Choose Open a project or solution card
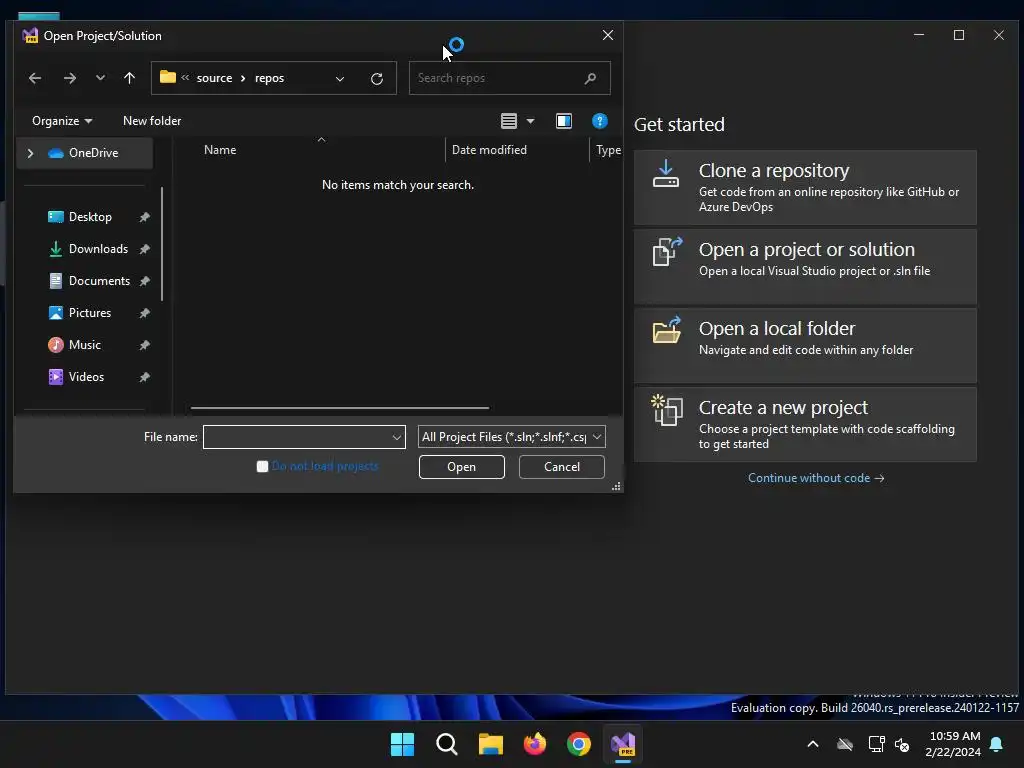This screenshot has height=768, width=1024. click(x=805, y=266)
